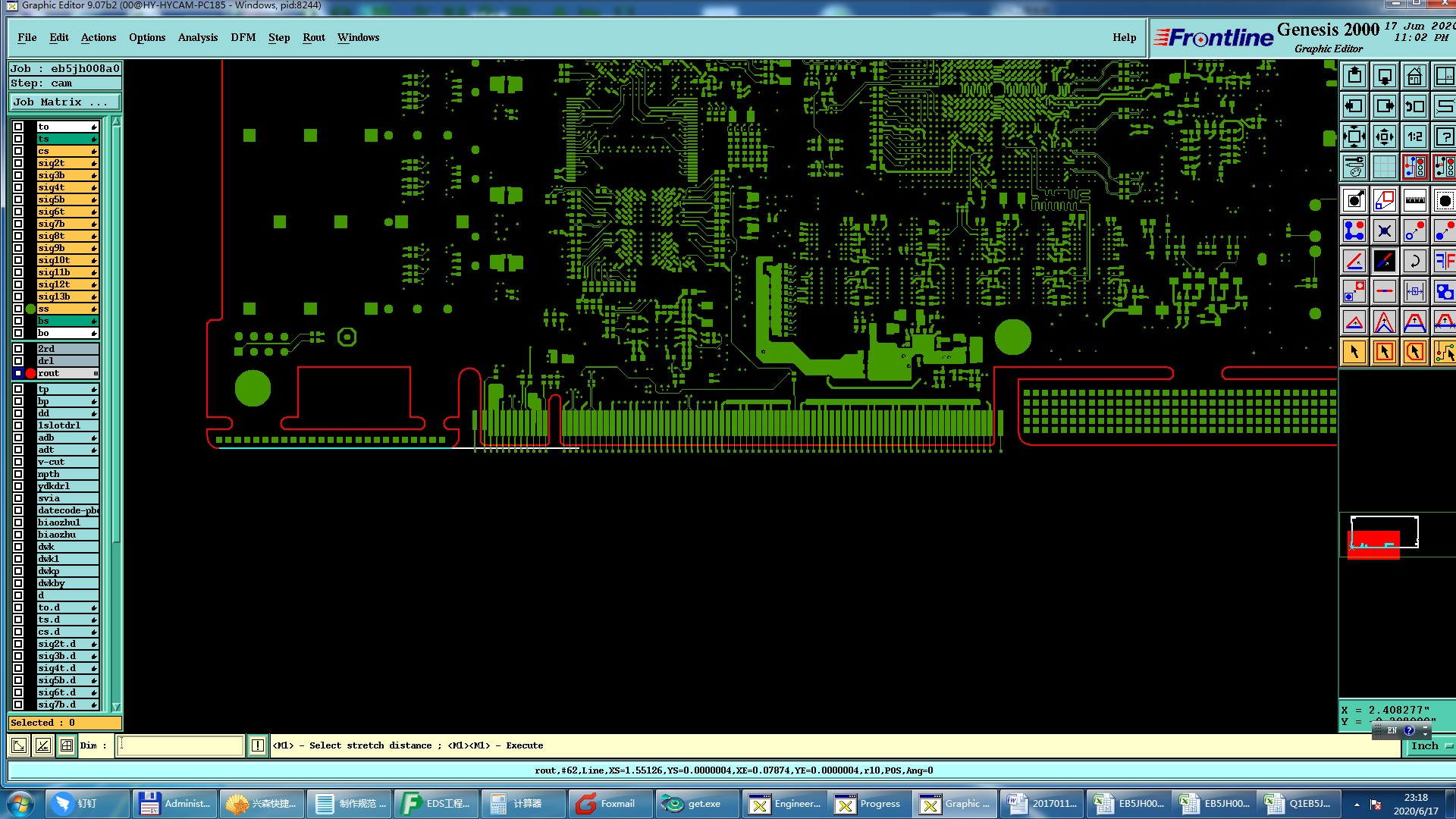Click the 1:2 zoom ratio icon
The width and height of the screenshot is (1456, 819).
tap(1414, 136)
